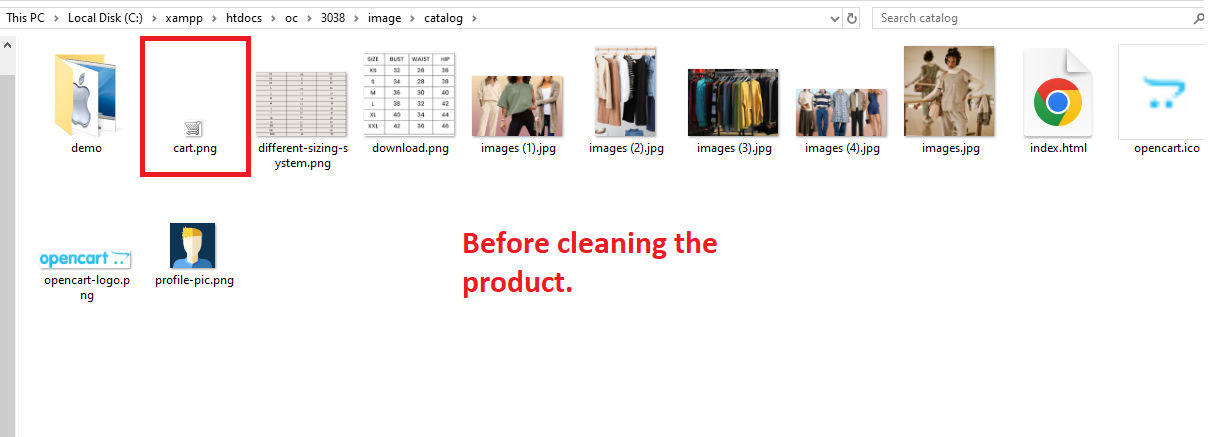Select the images.jpg thumbnail

pos(949,92)
